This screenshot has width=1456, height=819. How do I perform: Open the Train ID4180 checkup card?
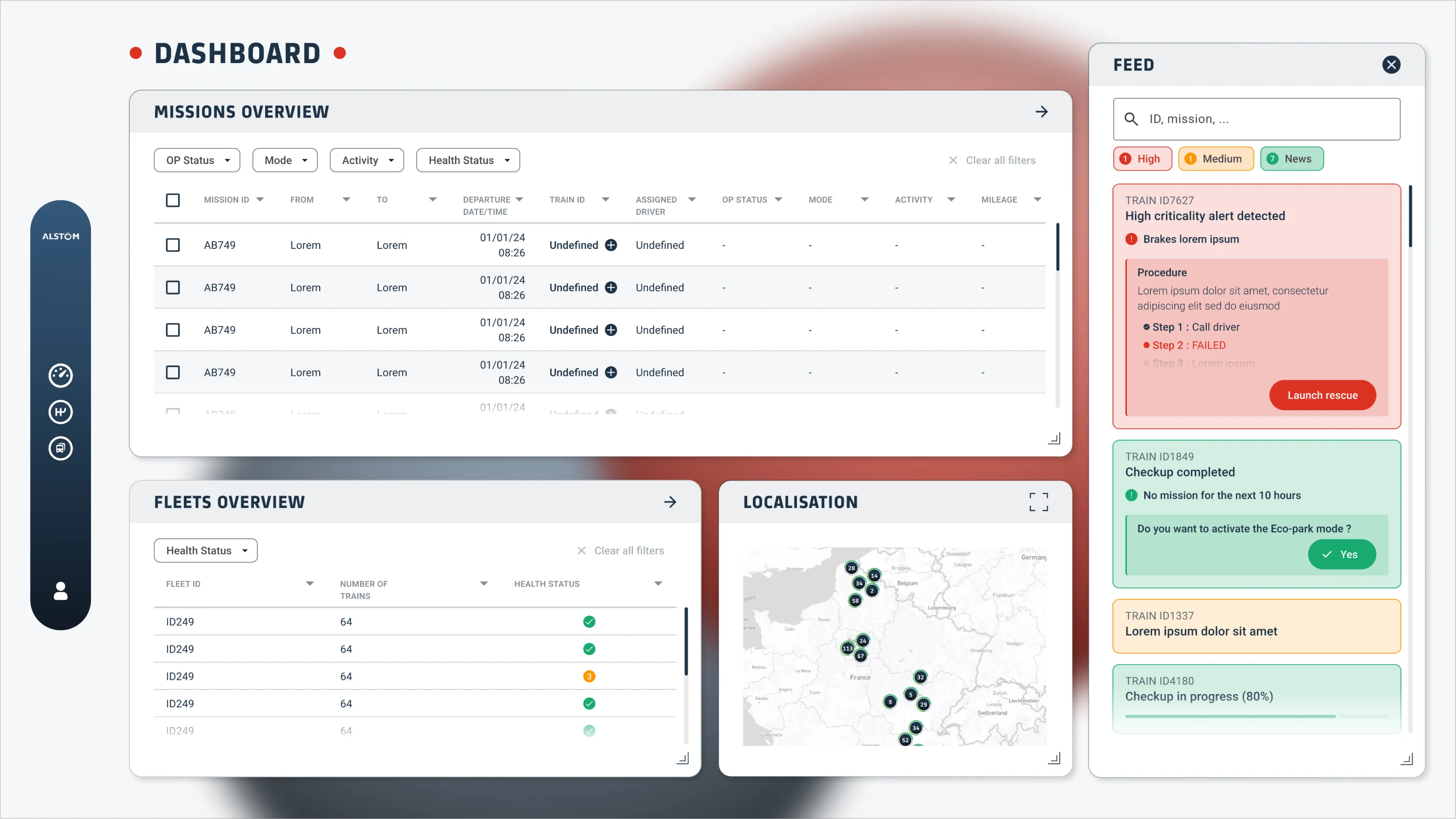[1257, 699]
